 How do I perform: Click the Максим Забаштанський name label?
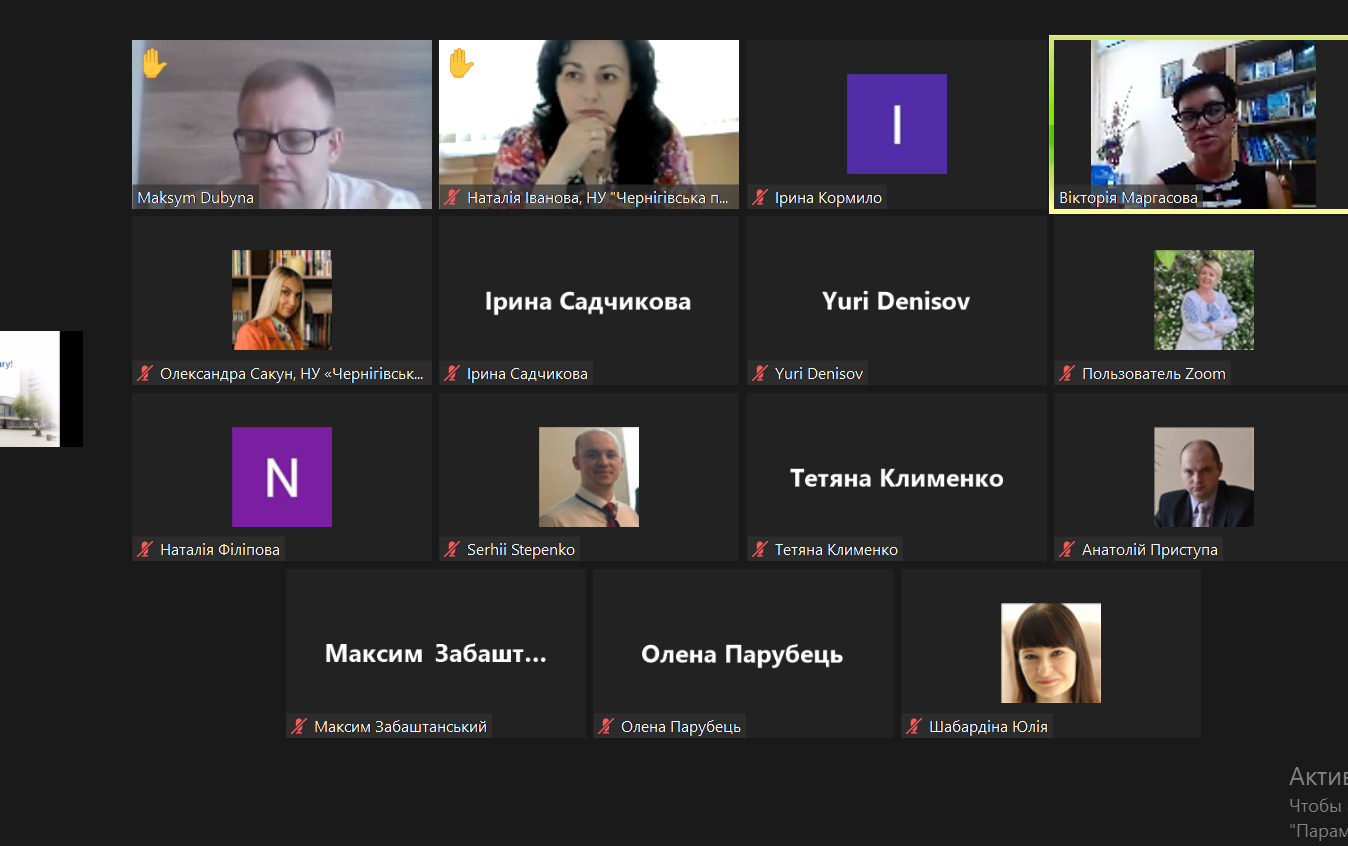[400, 727]
